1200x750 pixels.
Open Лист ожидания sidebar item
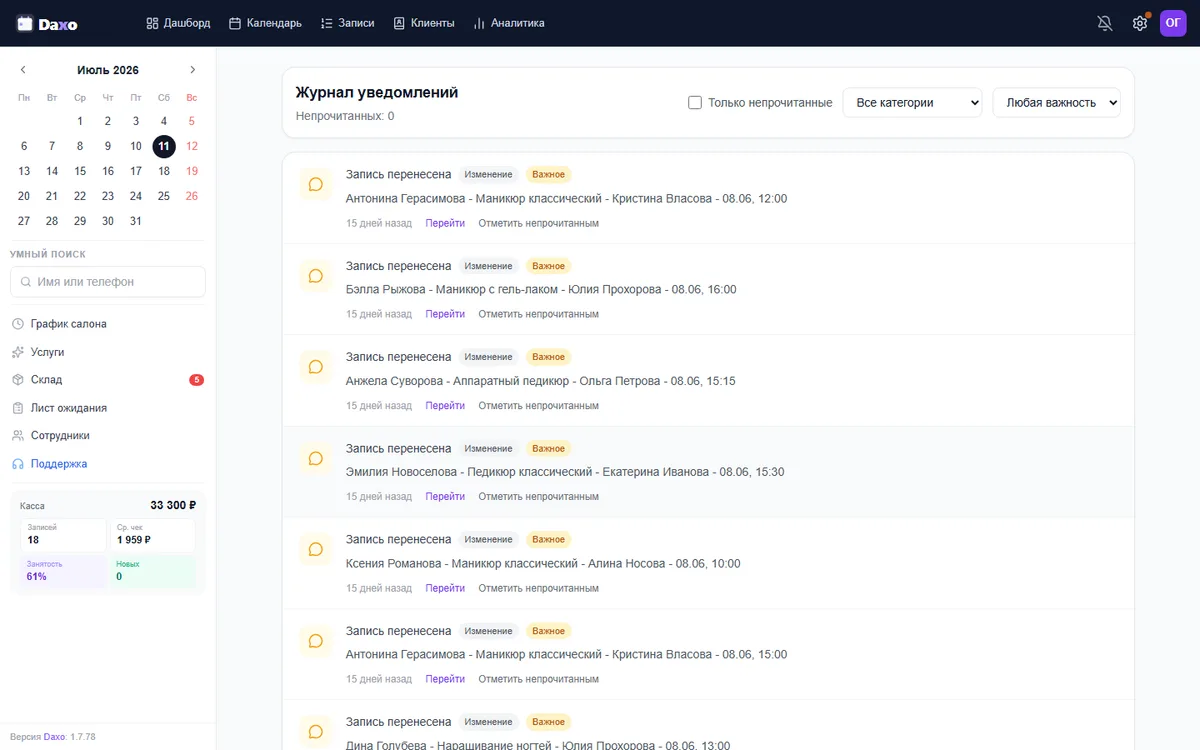pos(108,408)
